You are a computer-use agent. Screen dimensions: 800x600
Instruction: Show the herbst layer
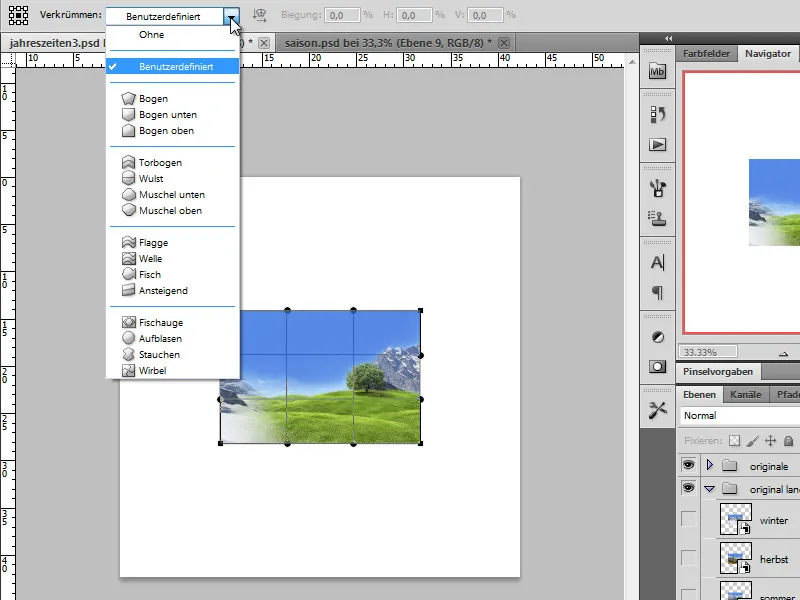tap(688, 558)
